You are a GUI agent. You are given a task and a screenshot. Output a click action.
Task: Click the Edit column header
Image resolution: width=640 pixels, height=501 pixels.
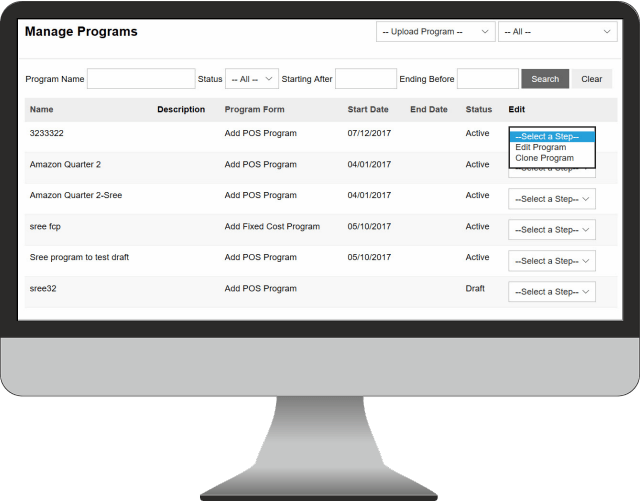point(516,109)
